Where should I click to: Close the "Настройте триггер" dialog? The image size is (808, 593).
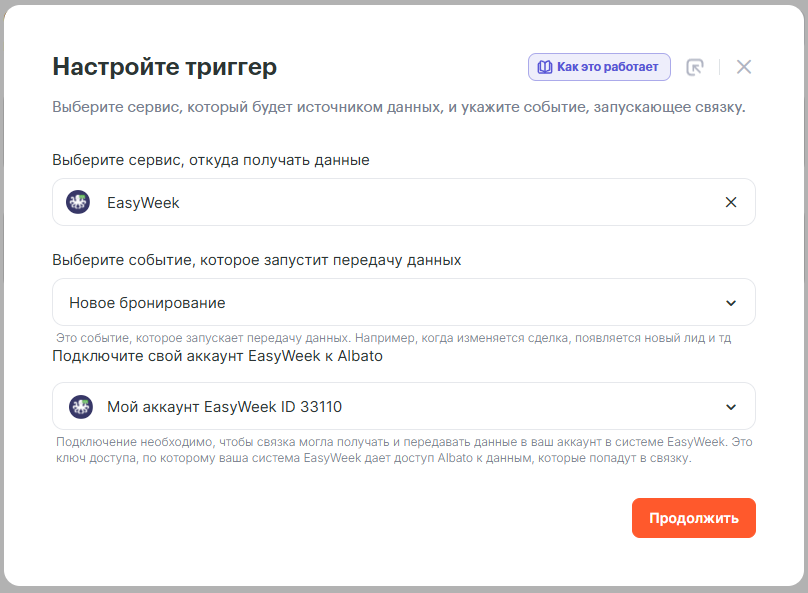[x=743, y=67]
